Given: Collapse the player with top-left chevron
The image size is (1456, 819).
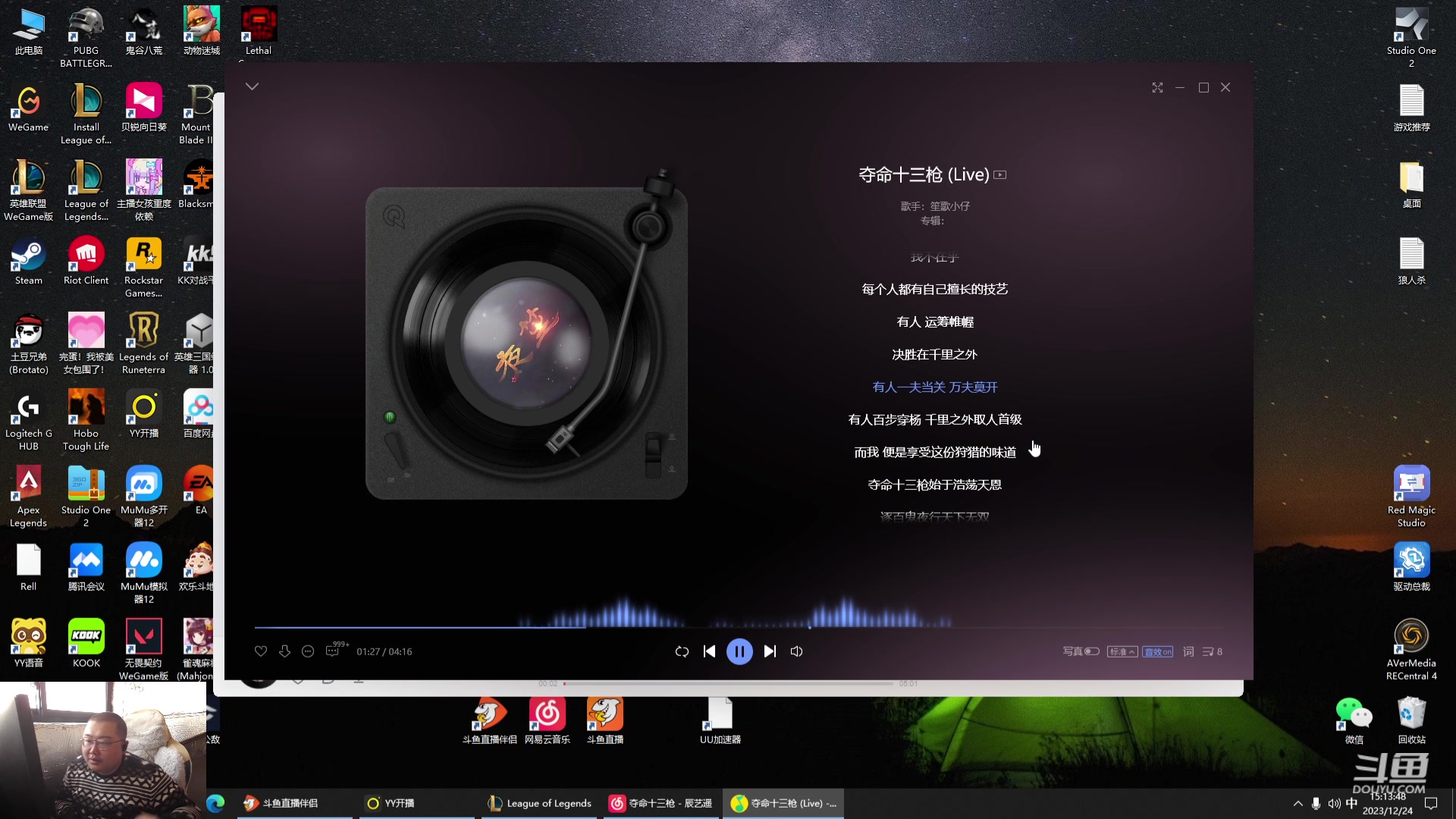Looking at the screenshot, I should coord(253,86).
